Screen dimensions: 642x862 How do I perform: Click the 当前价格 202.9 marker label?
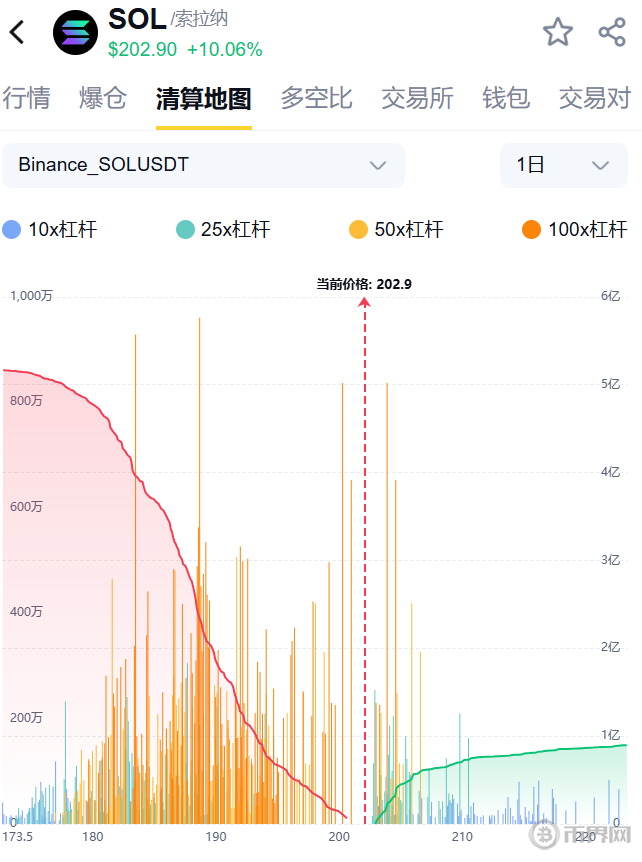[364, 284]
